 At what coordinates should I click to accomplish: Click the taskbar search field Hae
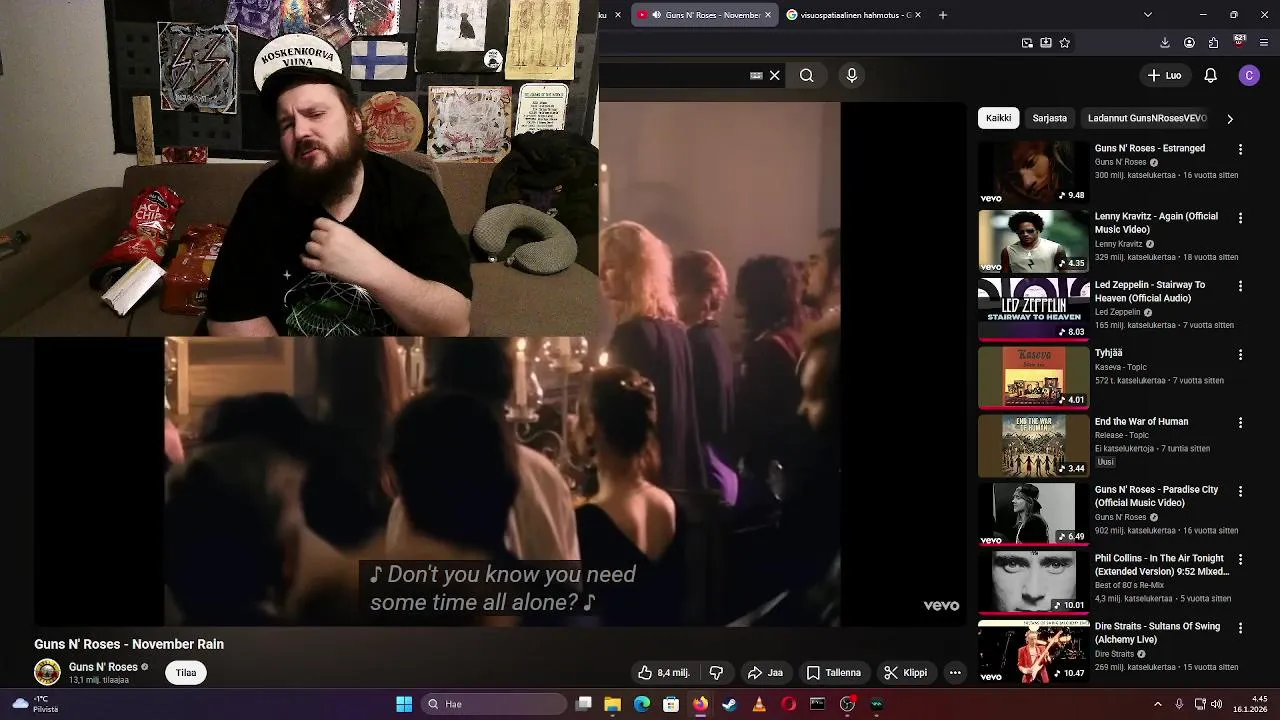(x=494, y=704)
